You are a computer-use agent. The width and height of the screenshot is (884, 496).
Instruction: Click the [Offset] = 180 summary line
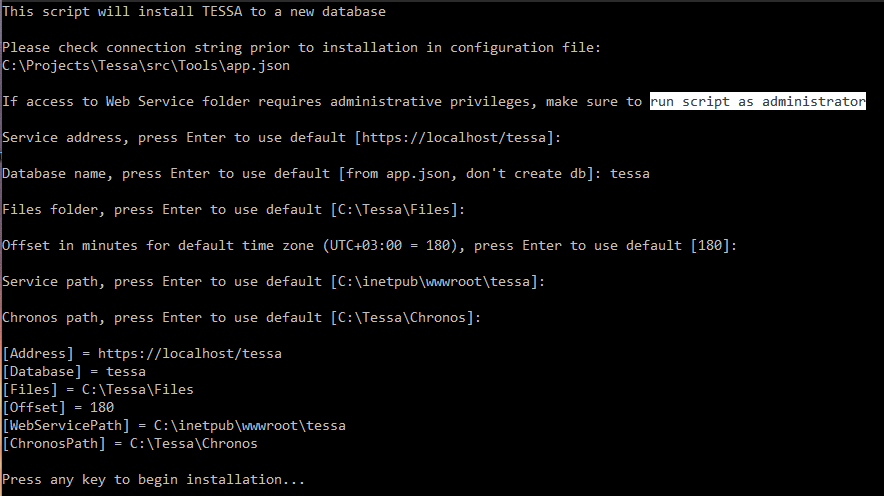coord(58,408)
